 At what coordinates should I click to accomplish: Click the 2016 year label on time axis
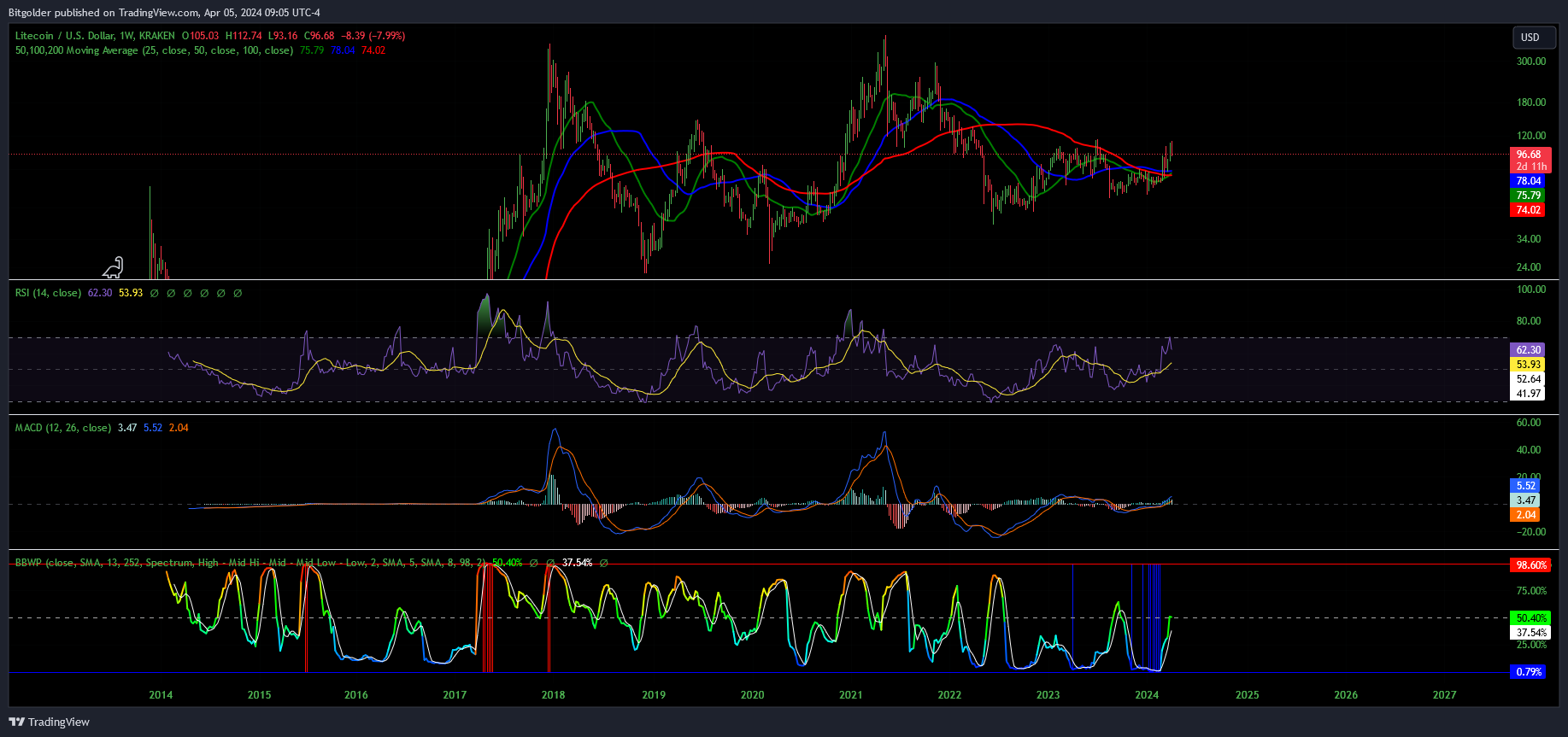[x=356, y=695]
